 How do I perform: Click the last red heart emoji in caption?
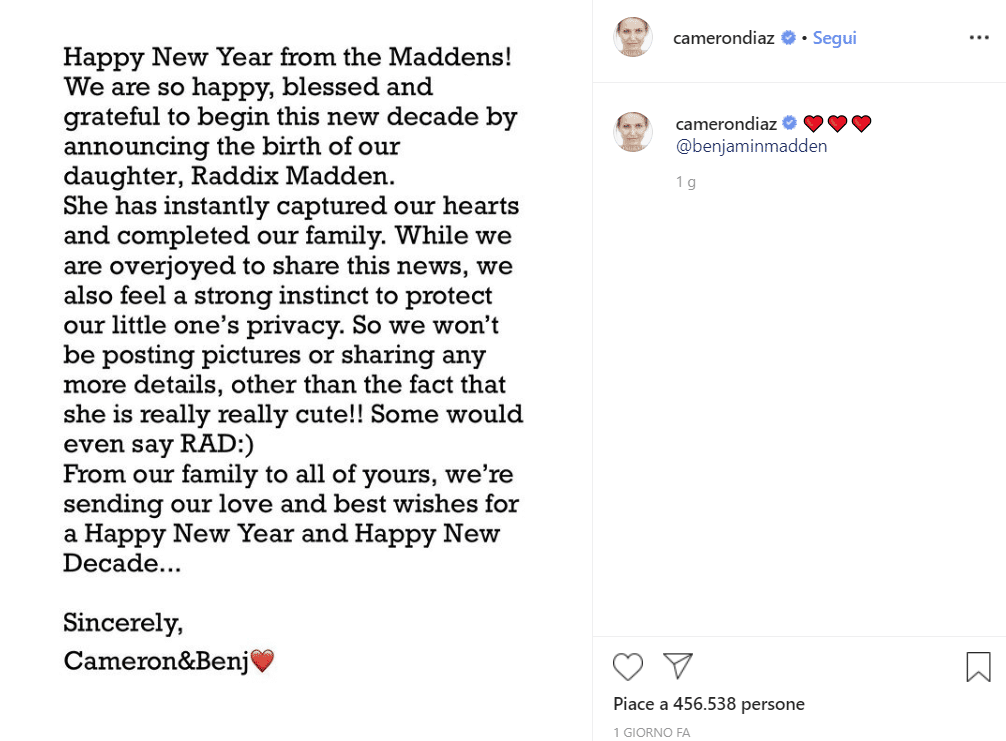pos(861,124)
